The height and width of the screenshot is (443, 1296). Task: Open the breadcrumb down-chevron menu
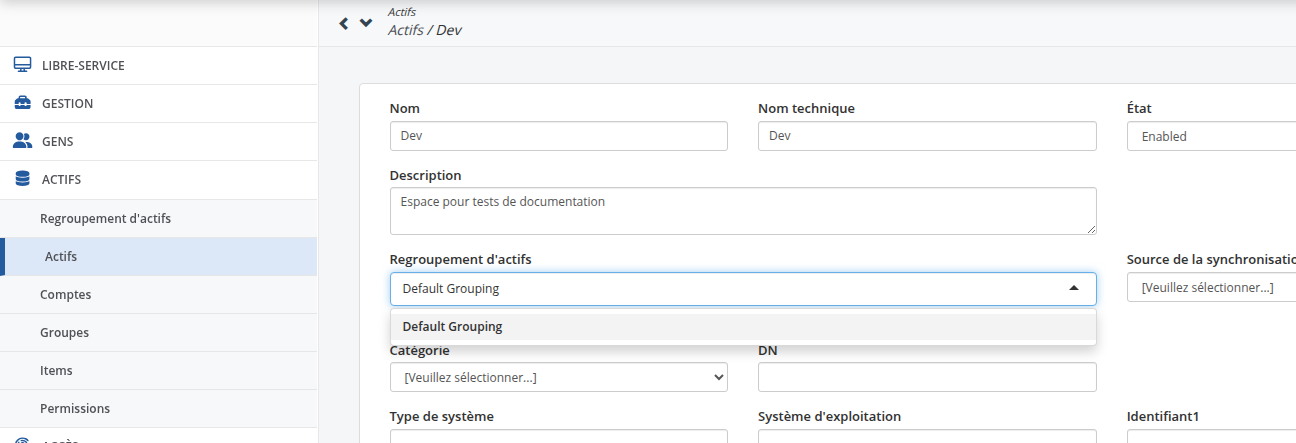366,22
